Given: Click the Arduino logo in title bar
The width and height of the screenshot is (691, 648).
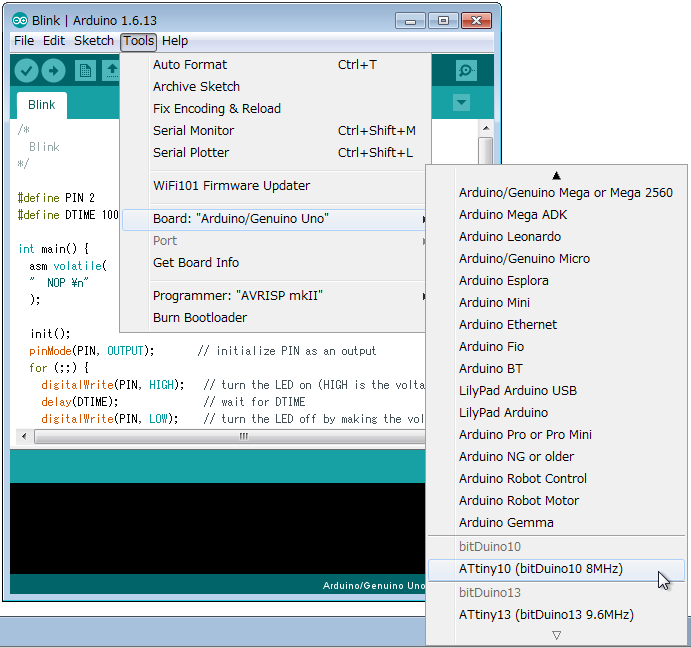Looking at the screenshot, I should [20, 20].
